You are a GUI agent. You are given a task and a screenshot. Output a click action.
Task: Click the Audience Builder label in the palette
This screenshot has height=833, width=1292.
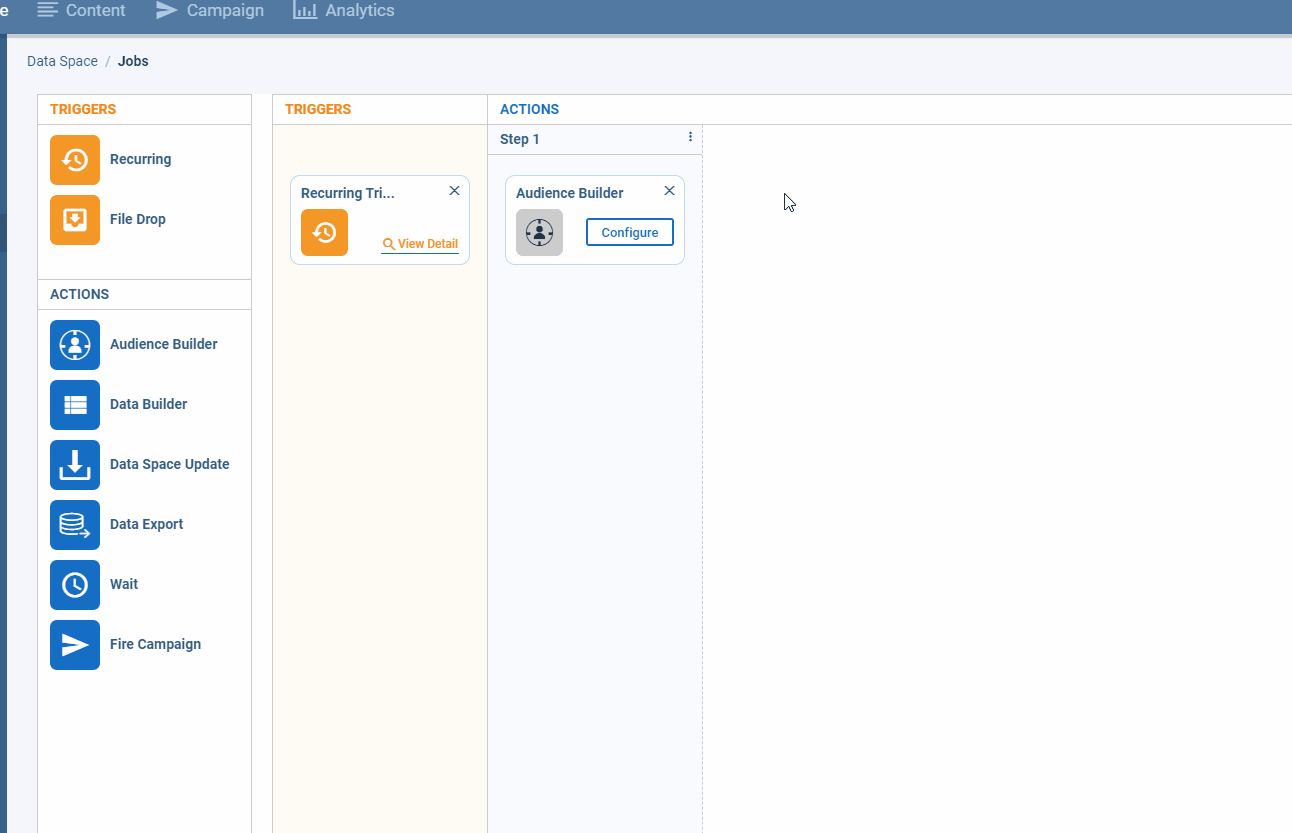pyautogui.click(x=163, y=344)
